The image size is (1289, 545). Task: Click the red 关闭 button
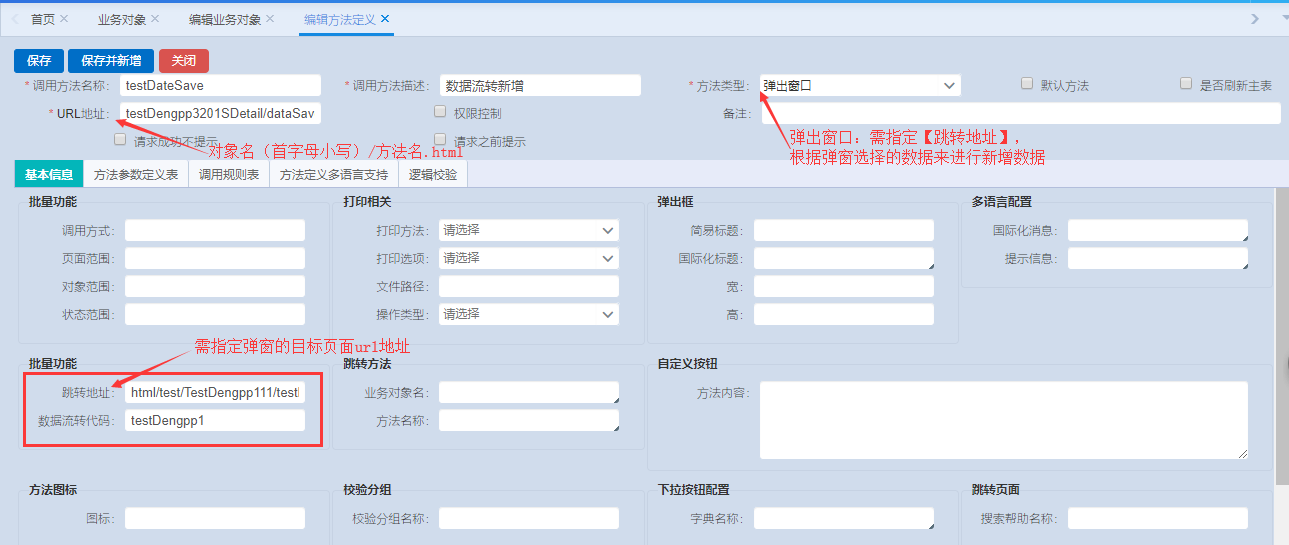[184, 60]
